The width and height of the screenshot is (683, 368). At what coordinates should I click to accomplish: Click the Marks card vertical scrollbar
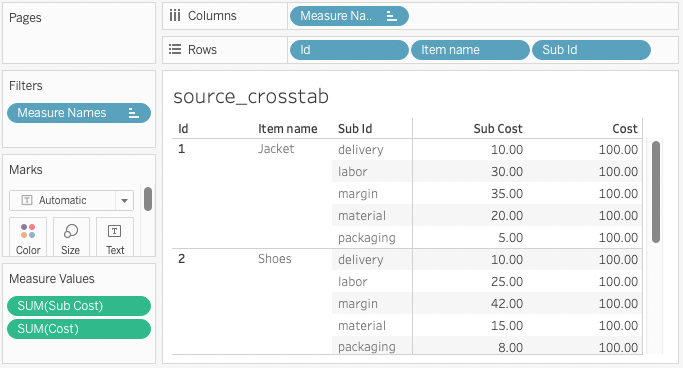coord(148,199)
